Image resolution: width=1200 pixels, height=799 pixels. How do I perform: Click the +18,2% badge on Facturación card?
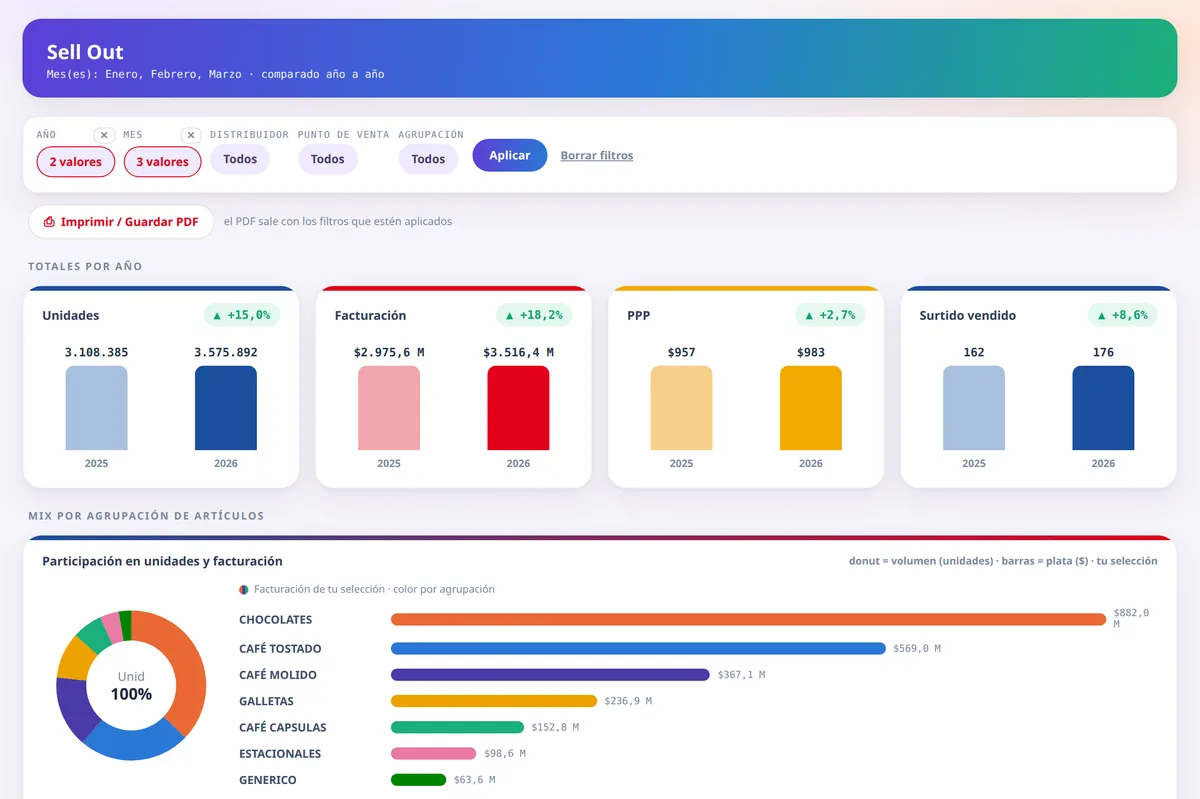(x=534, y=315)
